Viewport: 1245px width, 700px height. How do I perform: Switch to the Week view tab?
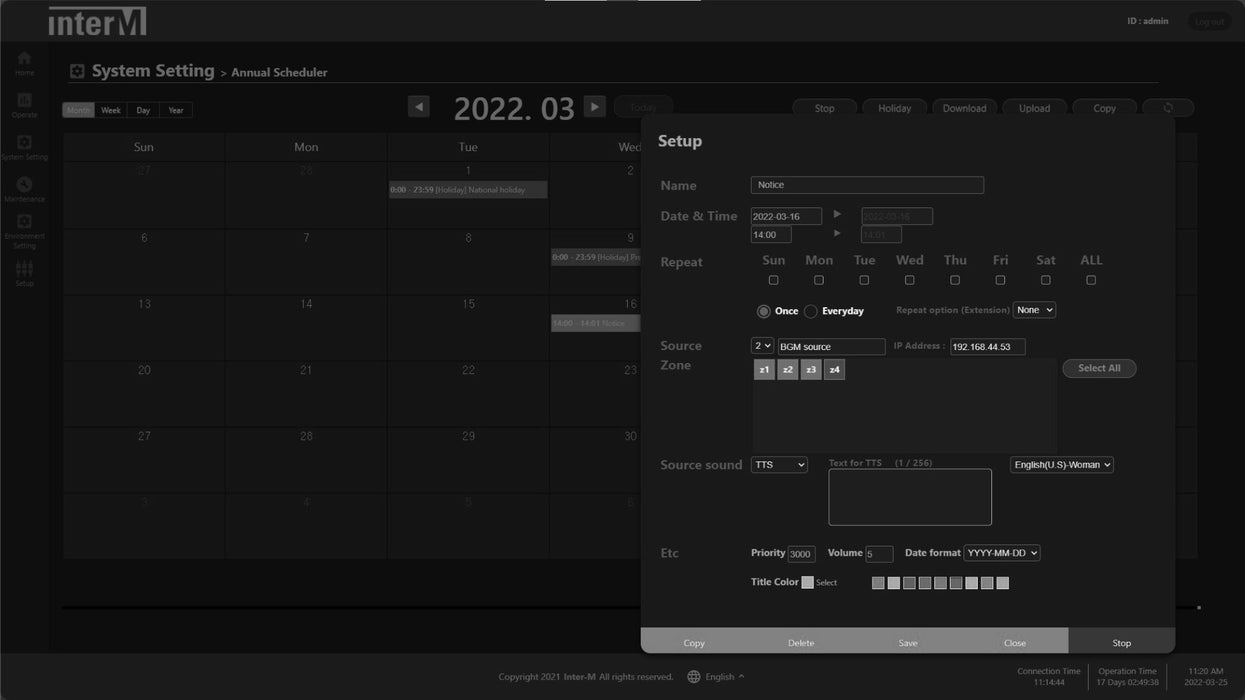(111, 110)
